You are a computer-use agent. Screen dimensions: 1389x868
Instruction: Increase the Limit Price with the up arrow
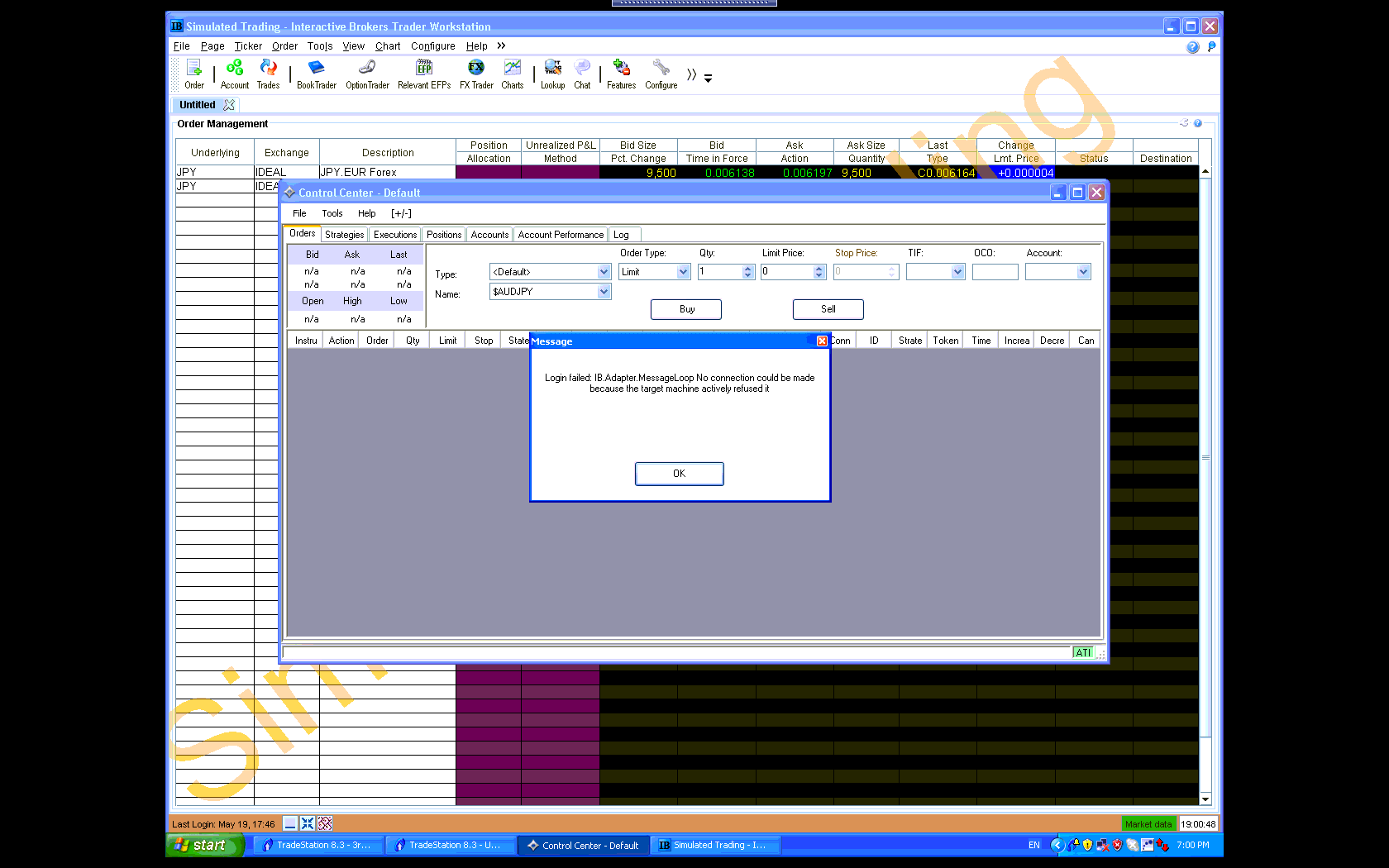point(819,268)
